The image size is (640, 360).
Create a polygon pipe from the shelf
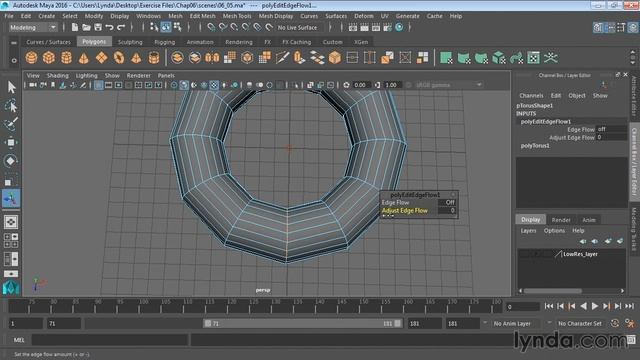(154, 58)
